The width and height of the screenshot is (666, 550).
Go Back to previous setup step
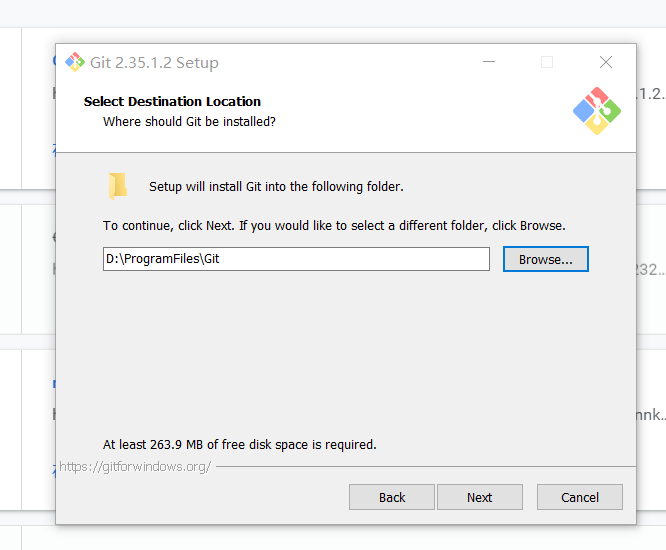(x=392, y=497)
